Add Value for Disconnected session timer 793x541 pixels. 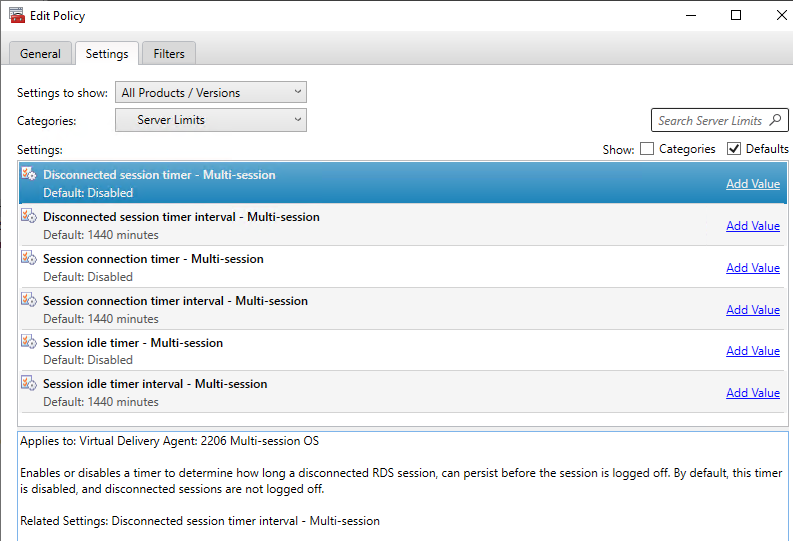click(x=753, y=184)
